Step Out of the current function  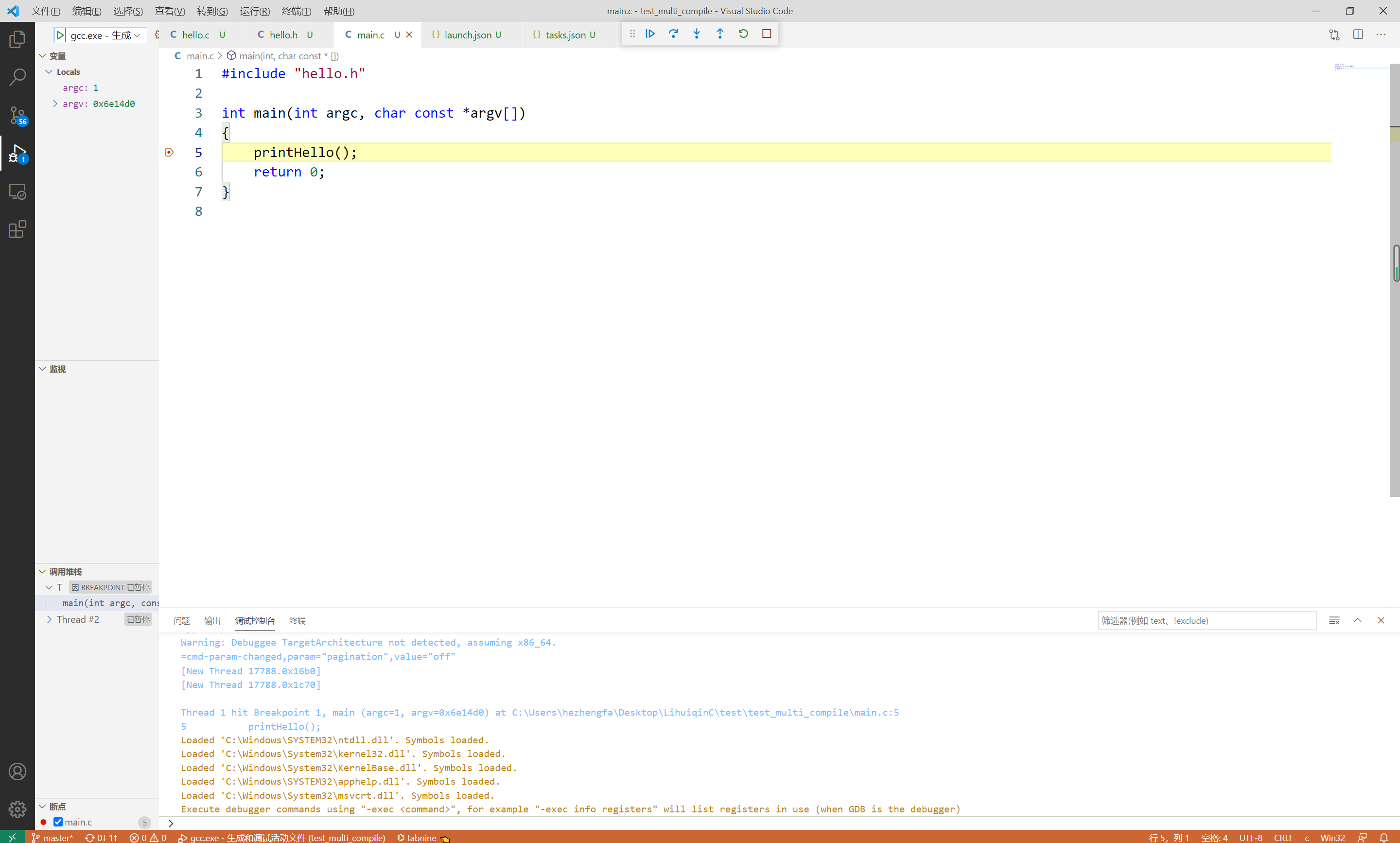pyautogui.click(x=720, y=34)
